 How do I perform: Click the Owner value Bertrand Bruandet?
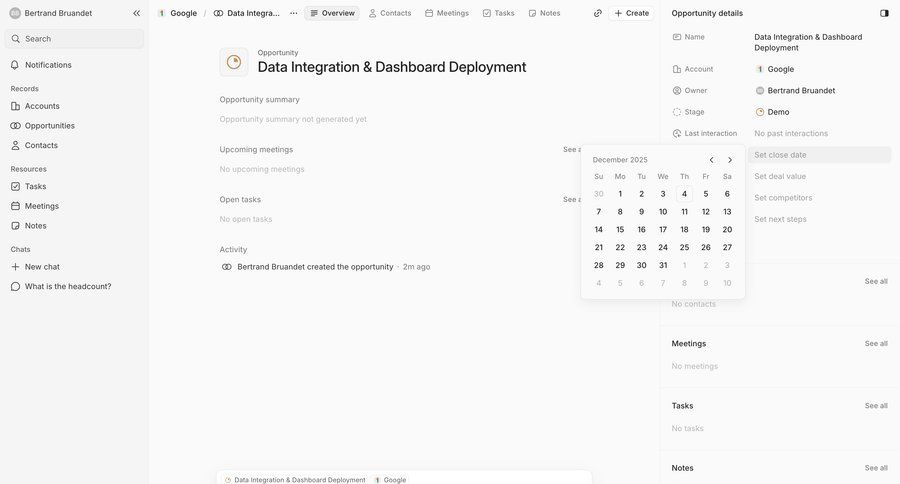click(795, 91)
